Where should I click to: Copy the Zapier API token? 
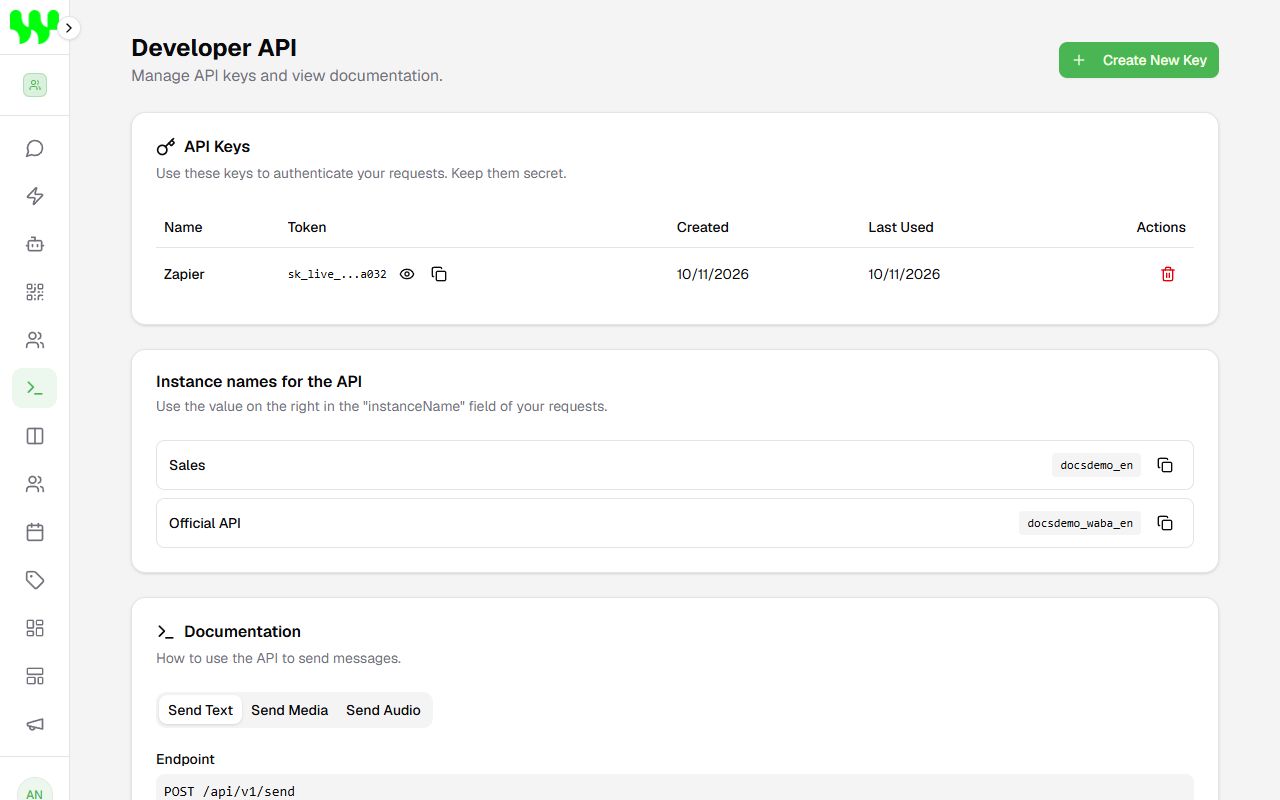439,274
